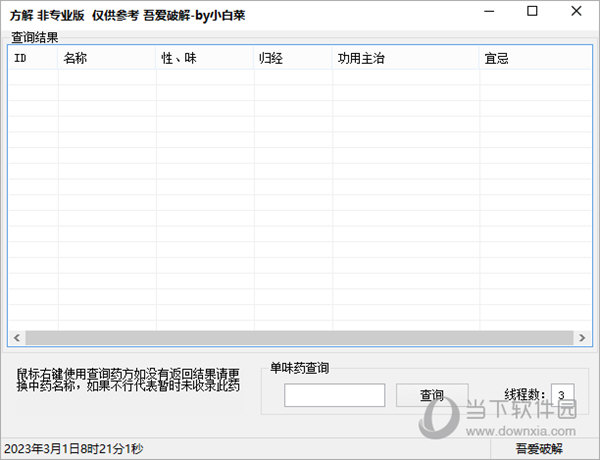This screenshot has height=460, width=600.
Task: Click the horizontal scrollbar right arrow
Action: click(582, 338)
